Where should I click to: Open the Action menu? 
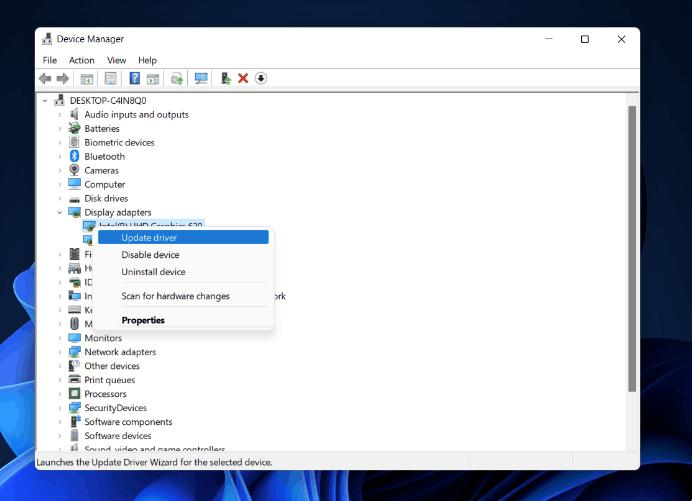[x=82, y=60]
